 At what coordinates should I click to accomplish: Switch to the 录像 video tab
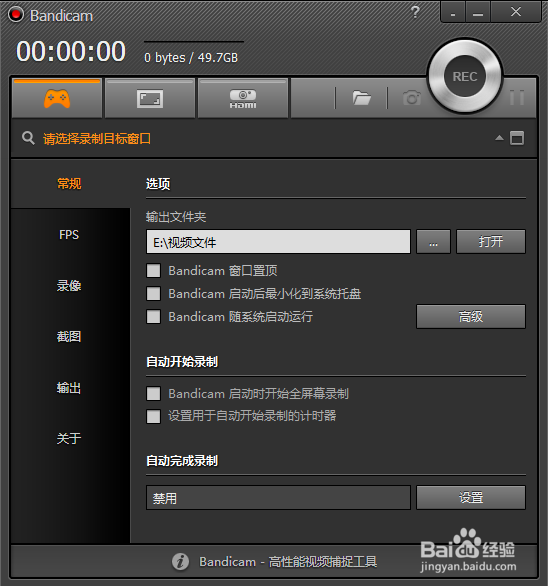(x=69, y=286)
